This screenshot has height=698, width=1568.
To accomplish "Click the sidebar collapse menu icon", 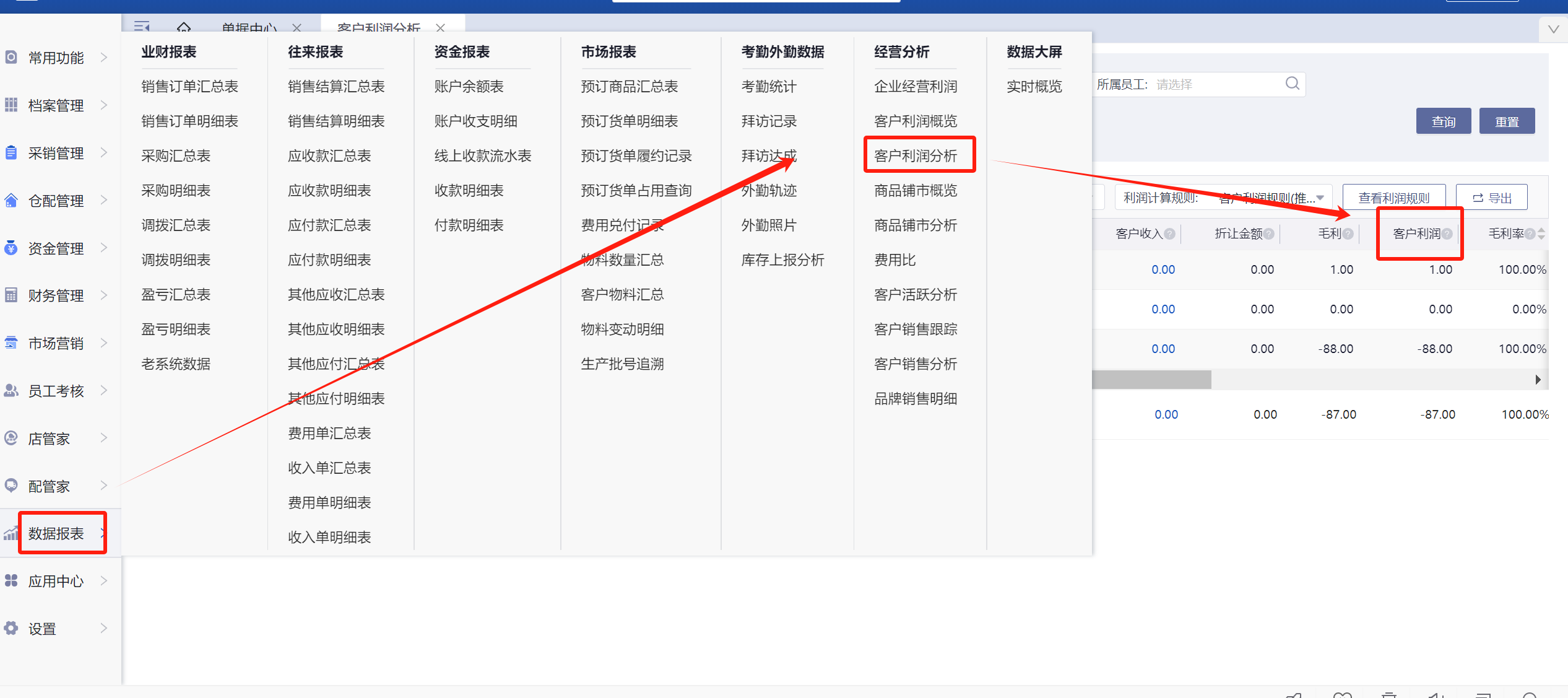I will pyautogui.click(x=142, y=27).
